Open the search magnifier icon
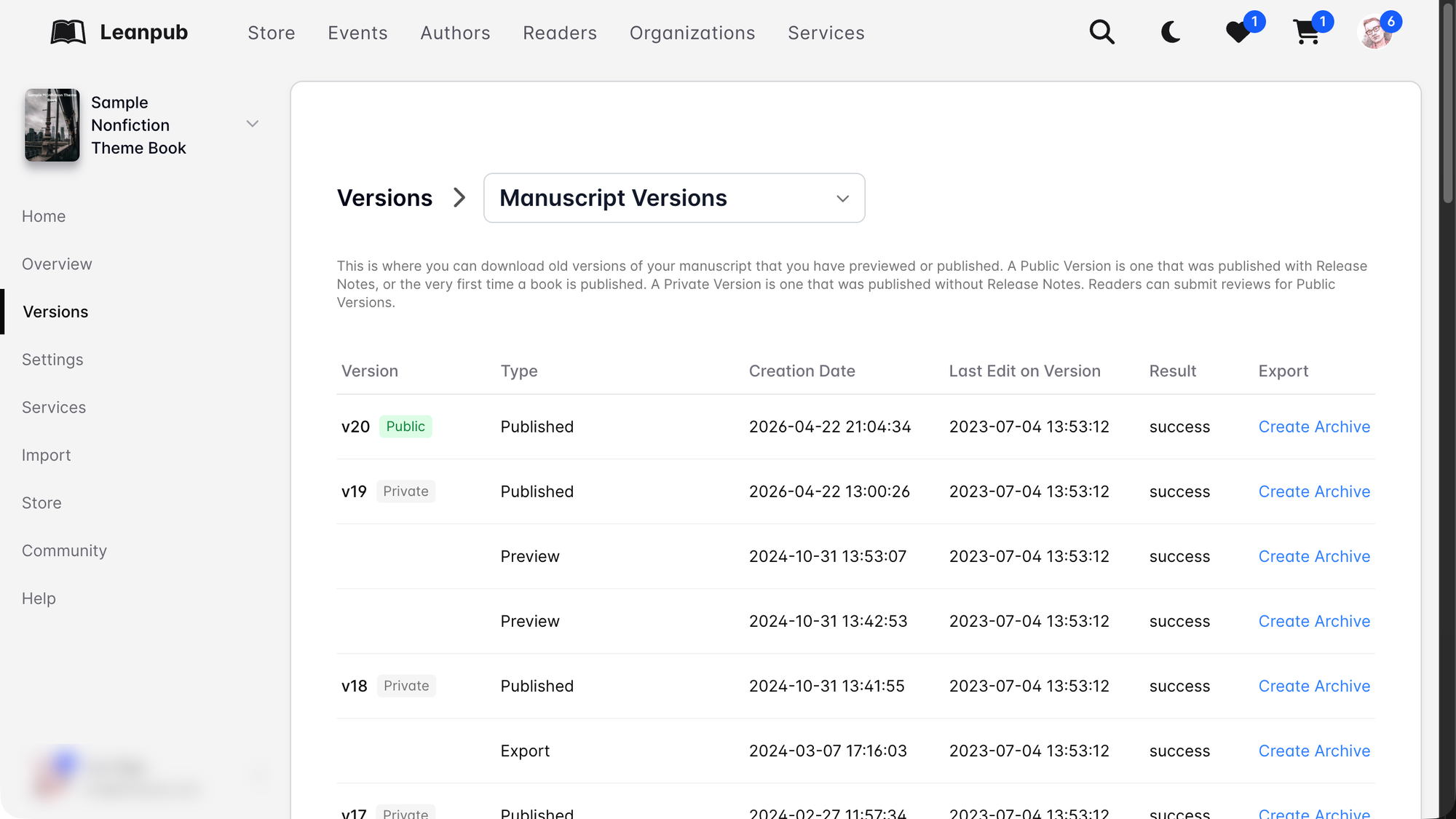 [x=1101, y=32]
